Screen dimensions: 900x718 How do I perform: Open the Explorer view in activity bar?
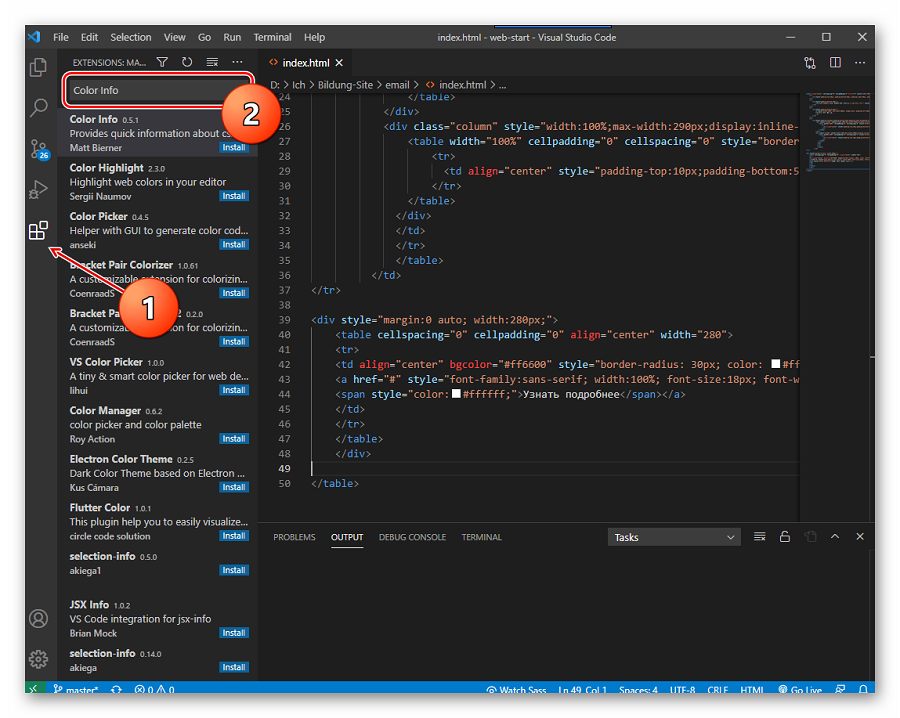click(38, 67)
